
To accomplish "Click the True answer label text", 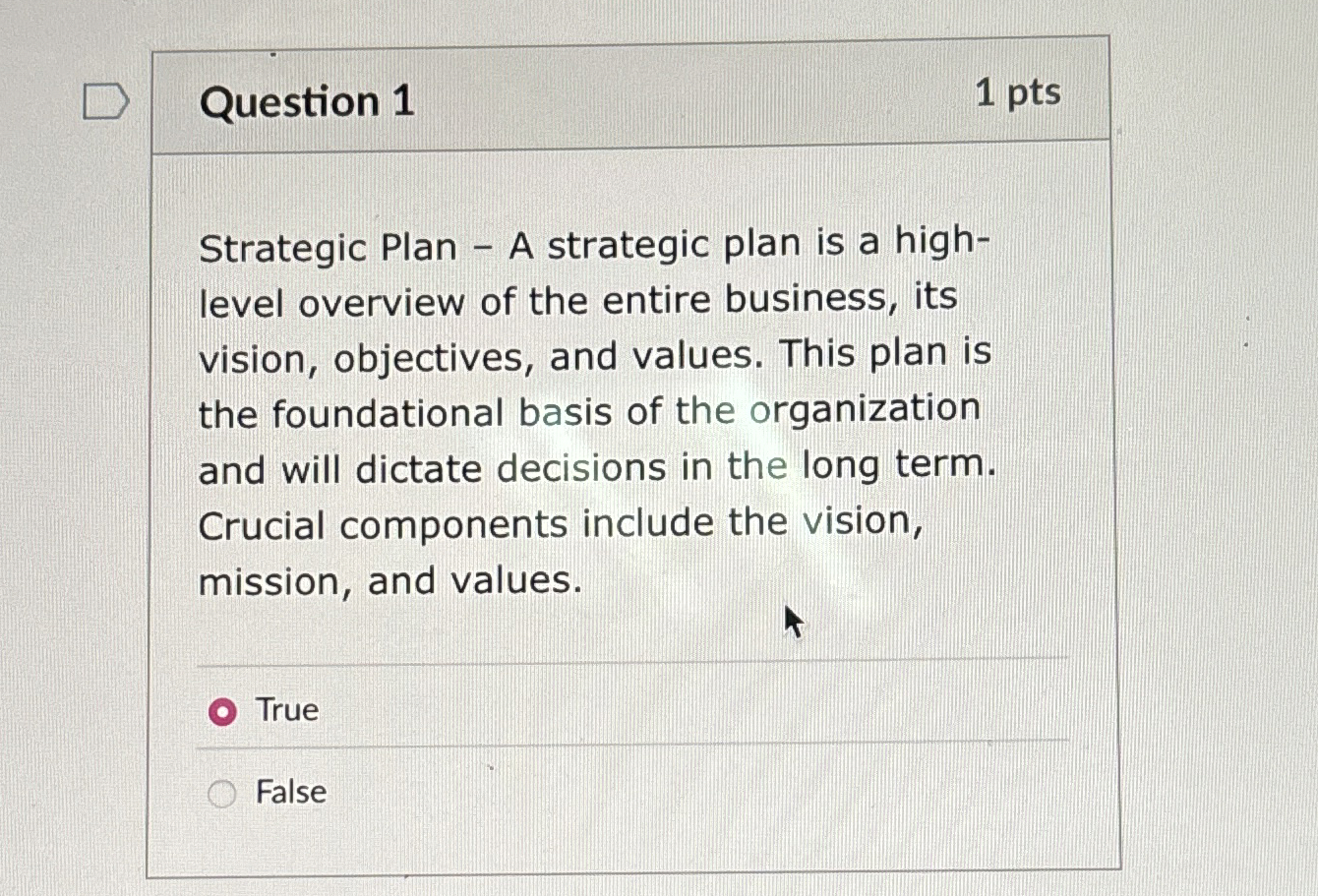I will [285, 710].
